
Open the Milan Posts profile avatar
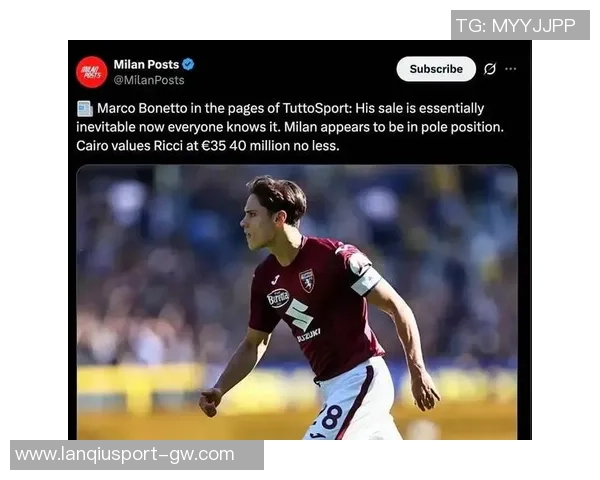[91, 72]
